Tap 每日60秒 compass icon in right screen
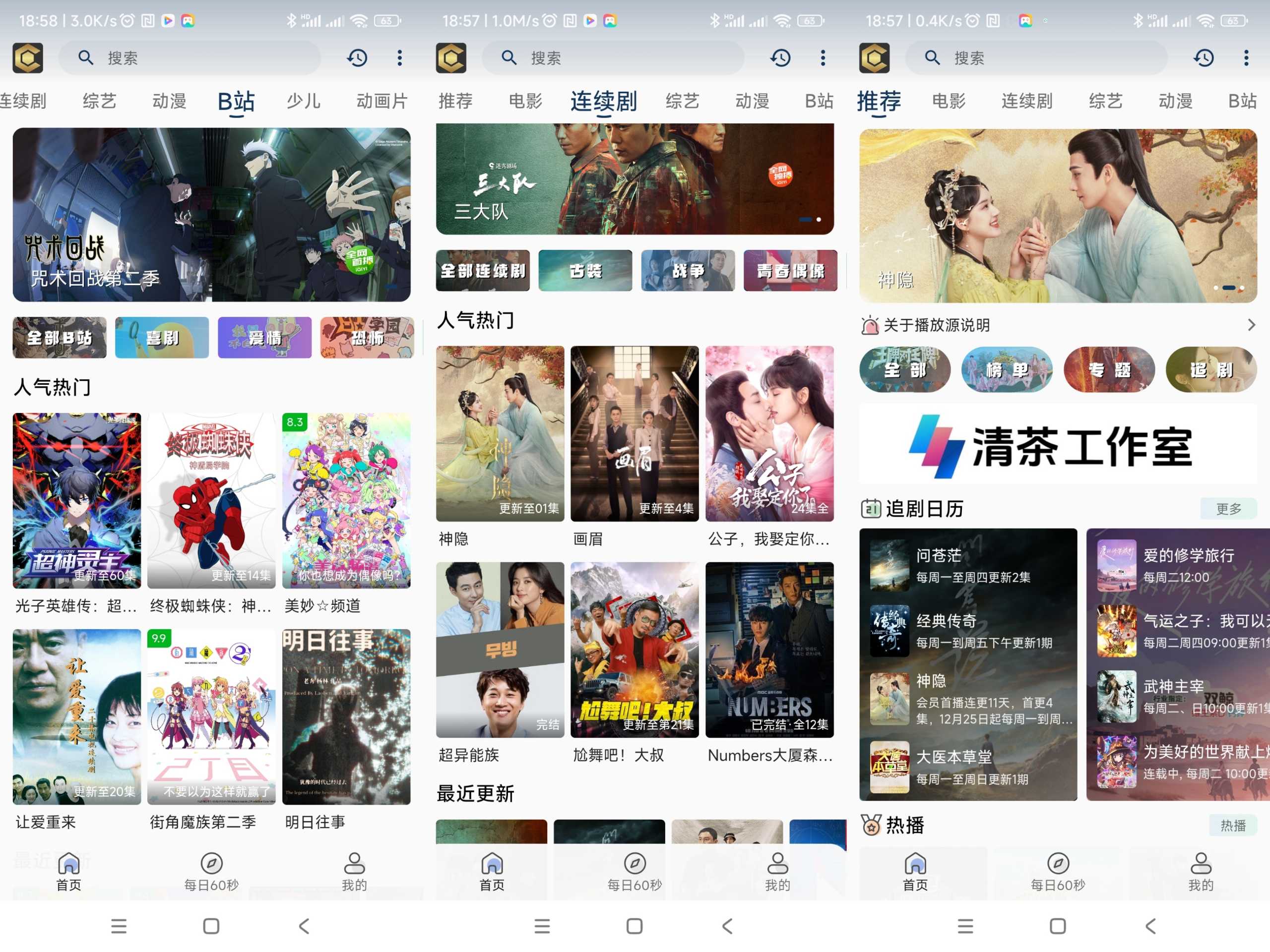Viewport: 1270px width, 952px height. pyautogui.click(x=1058, y=863)
